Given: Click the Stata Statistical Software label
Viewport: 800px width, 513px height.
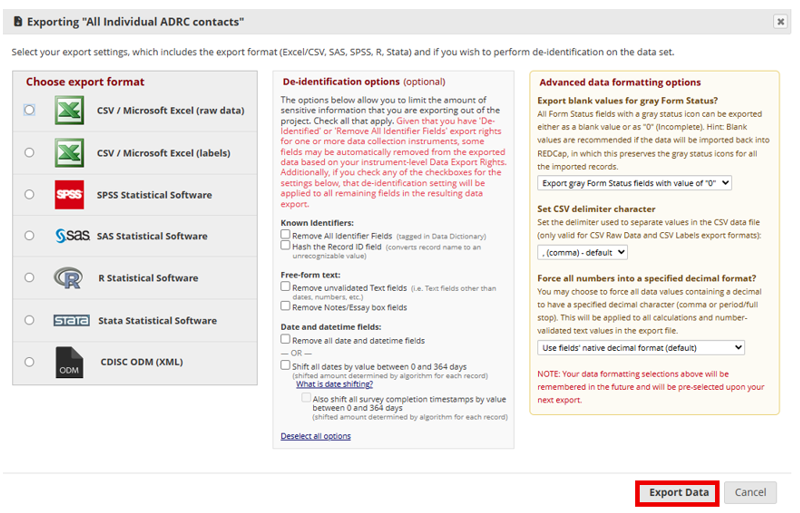Looking at the screenshot, I should tap(157, 321).
